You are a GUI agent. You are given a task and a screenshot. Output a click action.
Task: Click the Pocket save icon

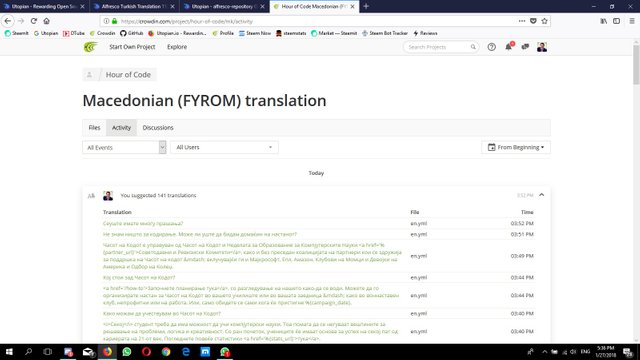tap(533, 21)
